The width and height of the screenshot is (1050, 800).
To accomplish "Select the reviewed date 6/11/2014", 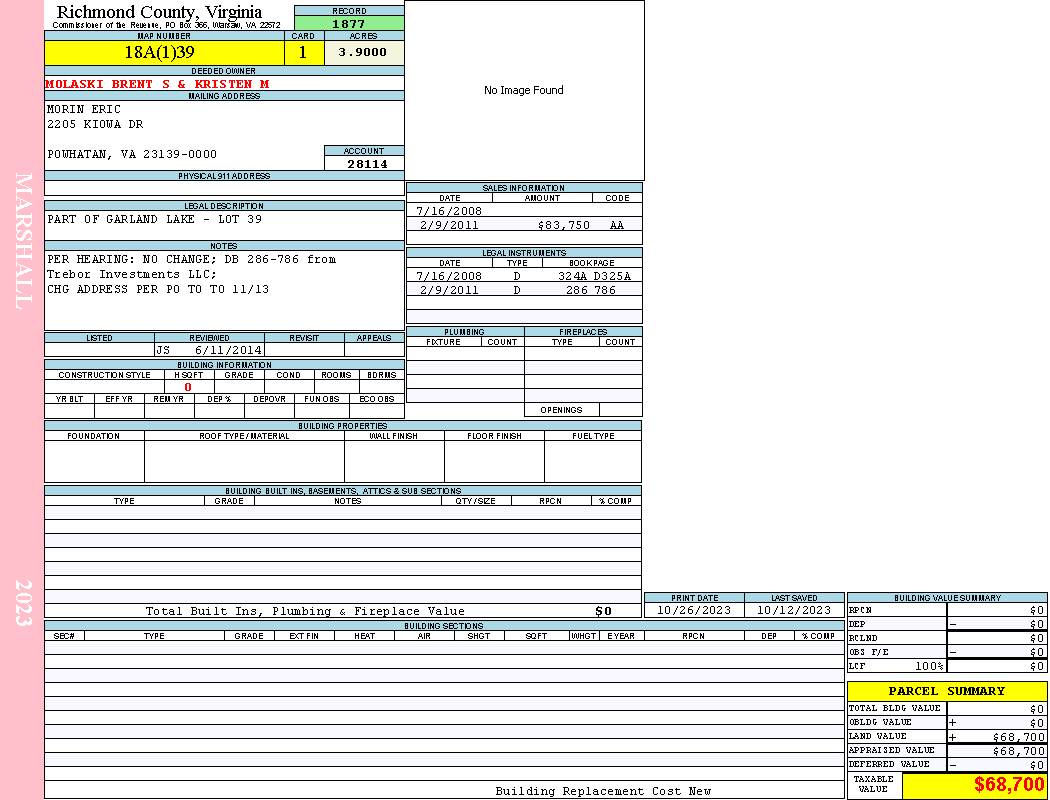I will point(228,350).
